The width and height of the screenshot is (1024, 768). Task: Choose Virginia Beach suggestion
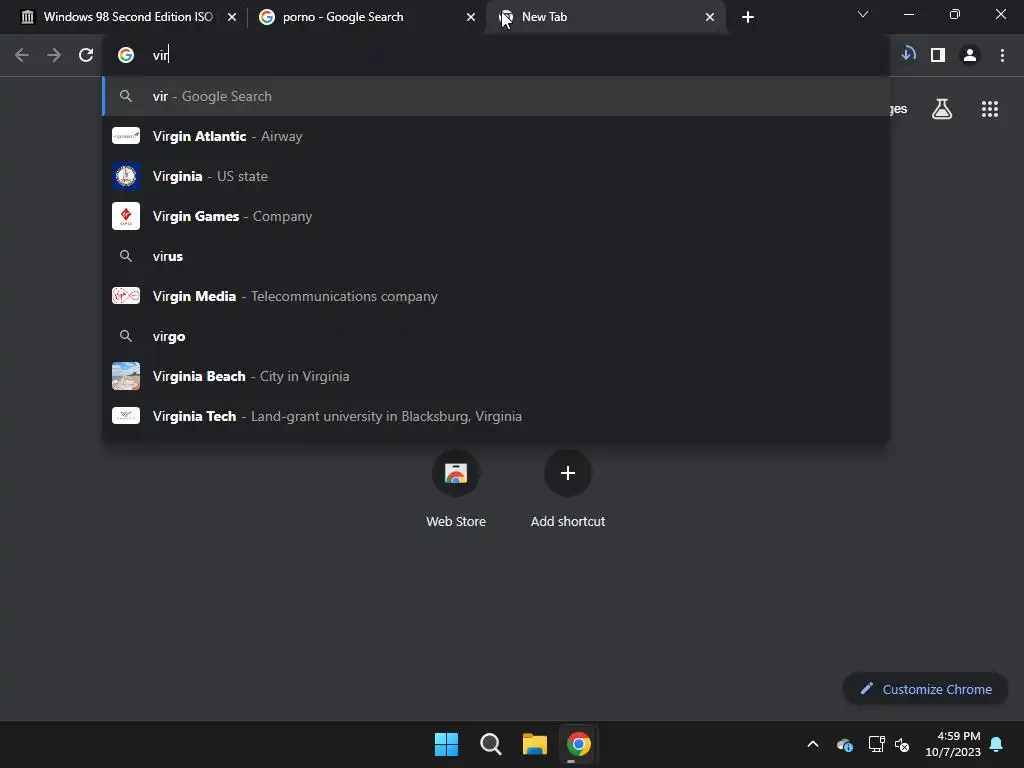coord(496,376)
